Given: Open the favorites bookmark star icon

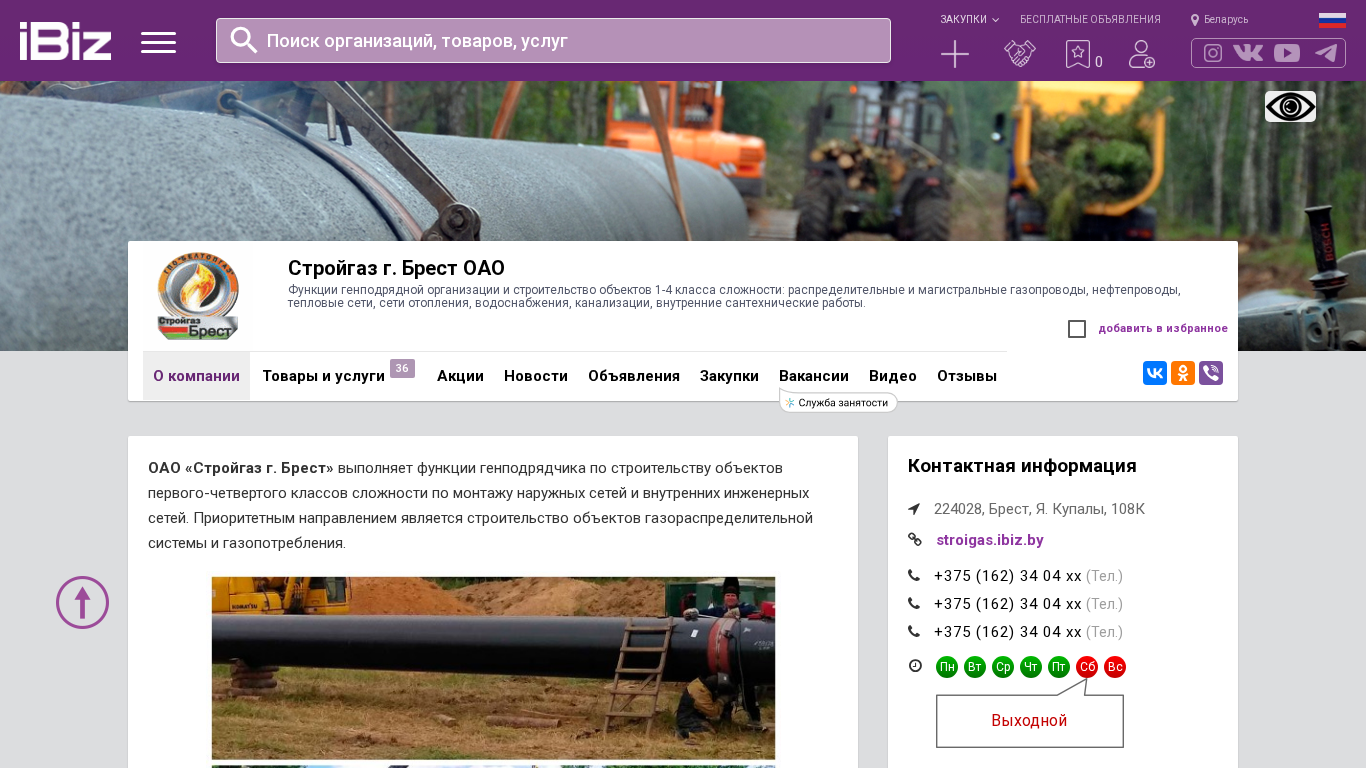Looking at the screenshot, I should (1077, 54).
